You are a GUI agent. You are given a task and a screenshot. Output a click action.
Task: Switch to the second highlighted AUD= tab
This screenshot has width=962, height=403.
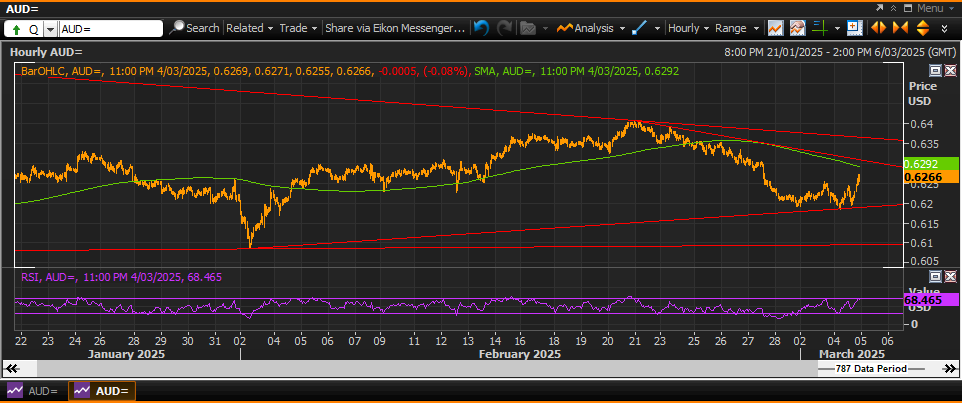[x=102, y=391]
